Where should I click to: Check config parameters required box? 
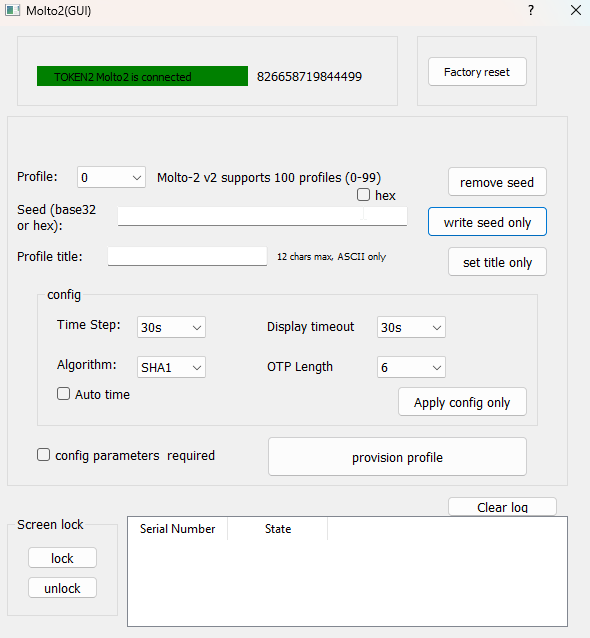click(x=44, y=455)
